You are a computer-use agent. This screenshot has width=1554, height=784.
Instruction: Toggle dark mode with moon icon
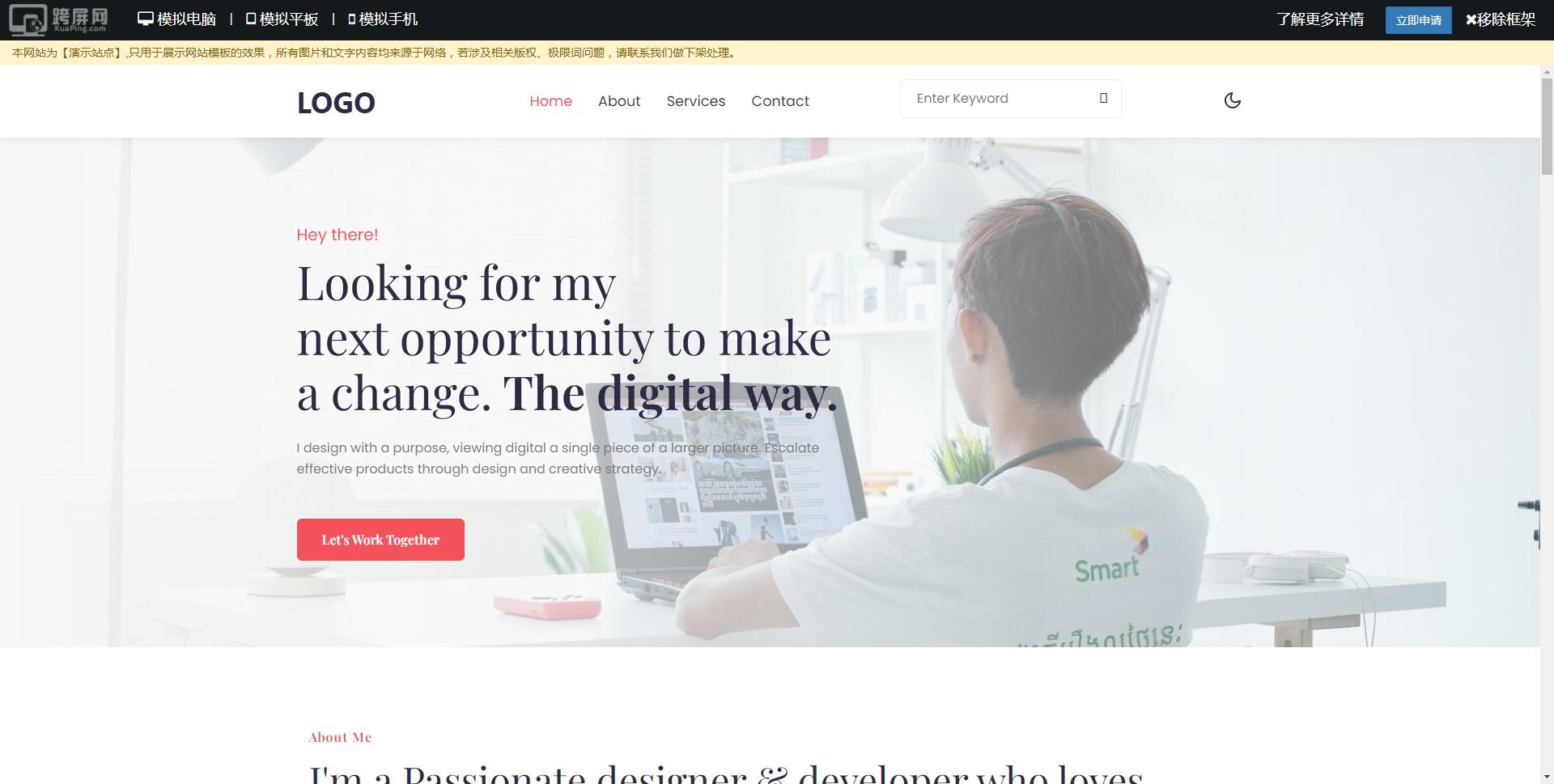(x=1232, y=100)
